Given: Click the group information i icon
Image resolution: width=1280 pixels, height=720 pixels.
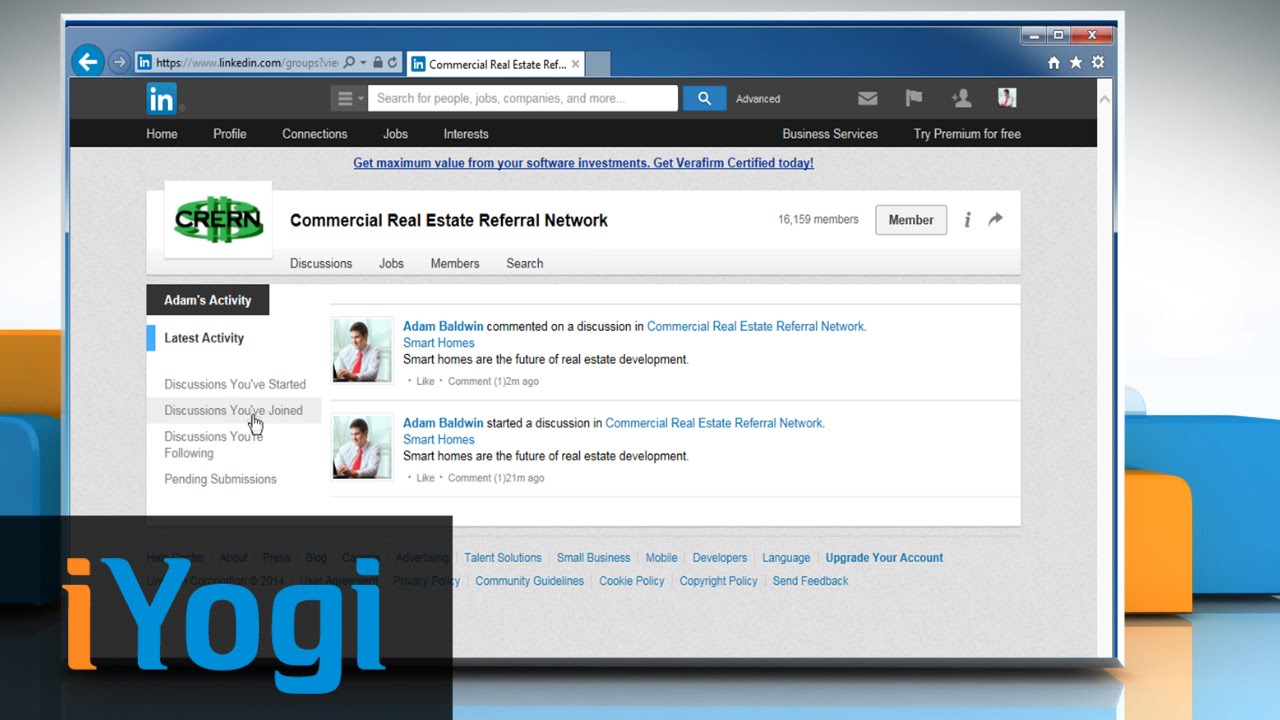Looking at the screenshot, I should coord(967,220).
